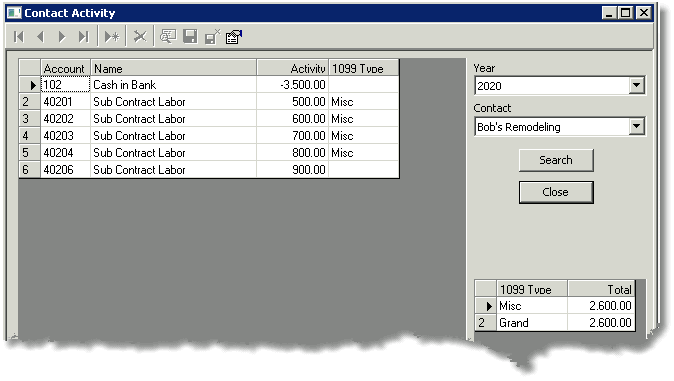Click activity value -3,500.00
The height and width of the screenshot is (381, 674).
point(293,85)
